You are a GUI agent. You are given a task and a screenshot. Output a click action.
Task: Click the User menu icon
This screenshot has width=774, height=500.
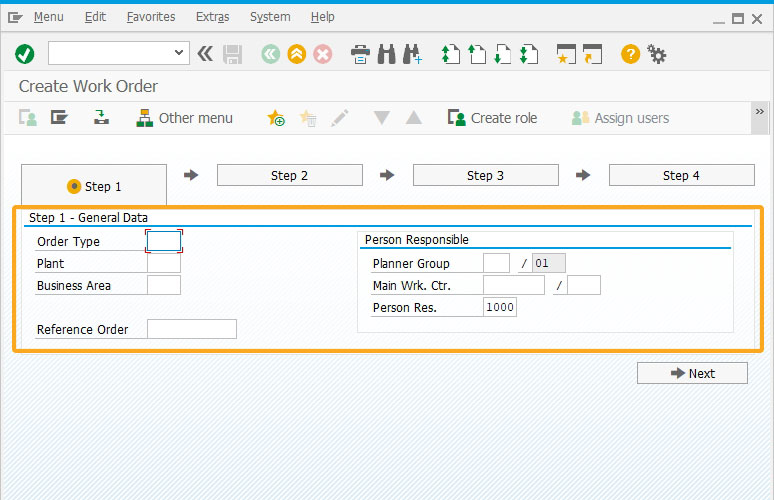coord(28,118)
